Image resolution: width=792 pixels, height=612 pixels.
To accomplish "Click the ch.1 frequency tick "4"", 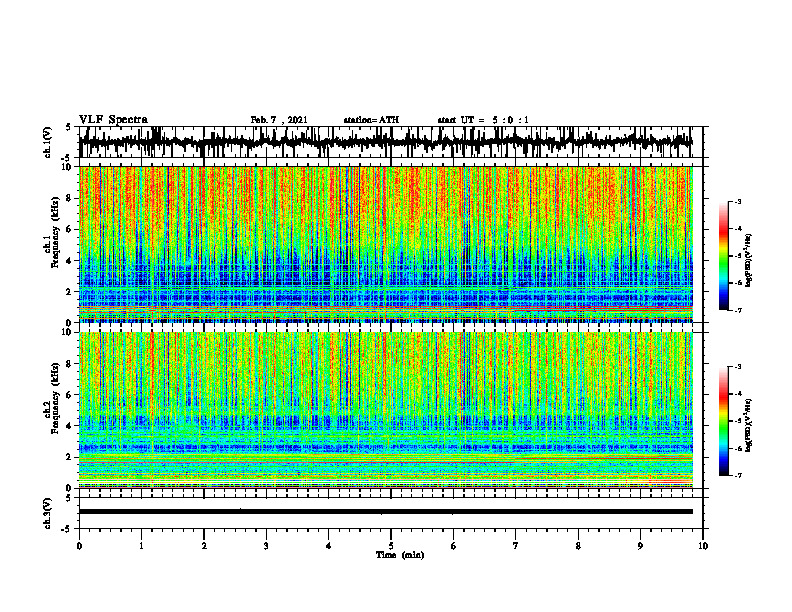I will pos(69,261).
